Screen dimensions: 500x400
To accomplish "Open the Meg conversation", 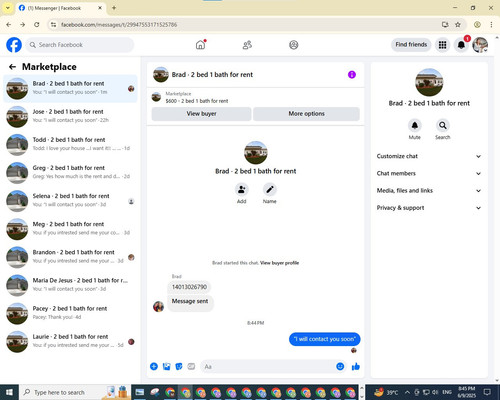I will click(70, 229).
